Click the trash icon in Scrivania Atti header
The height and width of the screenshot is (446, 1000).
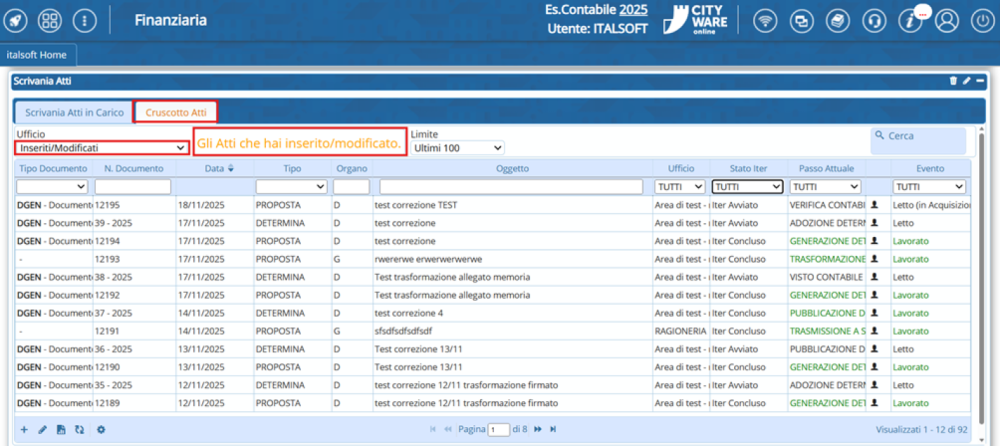pyautogui.click(x=953, y=81)
